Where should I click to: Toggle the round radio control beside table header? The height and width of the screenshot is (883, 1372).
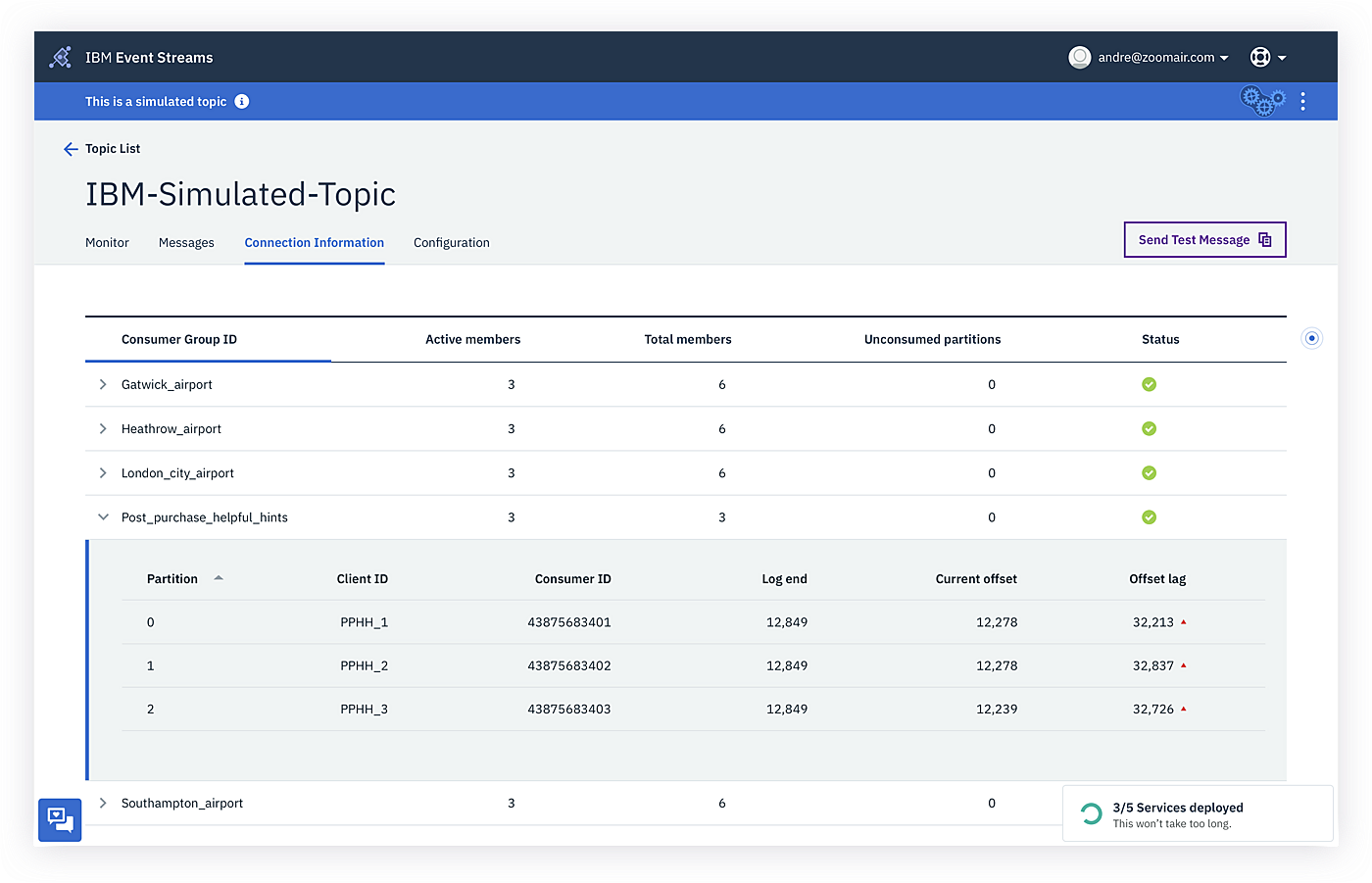1312,338
